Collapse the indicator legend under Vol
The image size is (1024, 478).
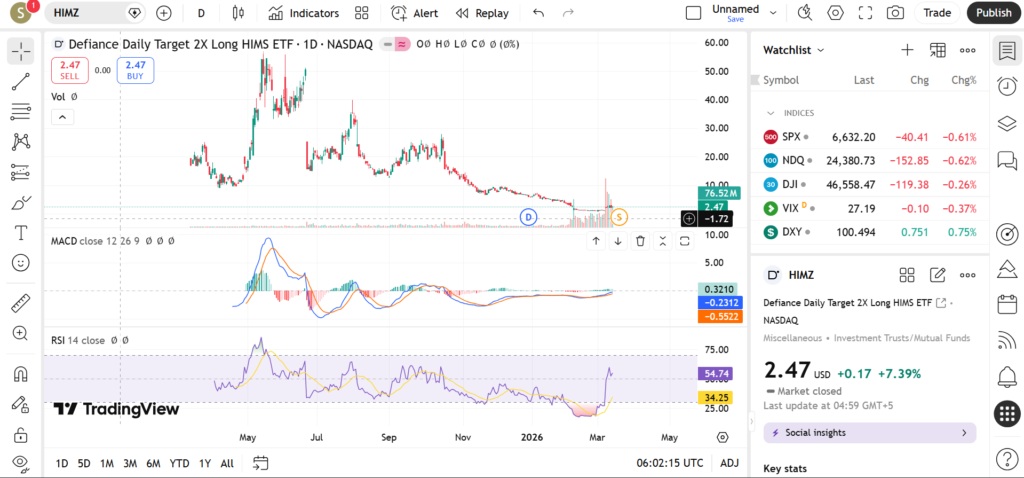[x=62, y=117]
